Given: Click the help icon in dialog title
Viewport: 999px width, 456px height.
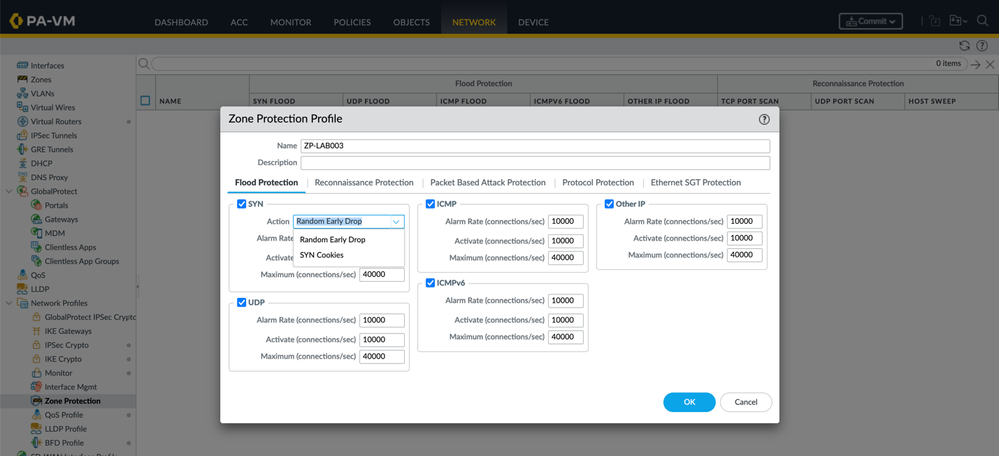Looking at the screenshot, I should [x=764, y=119].
